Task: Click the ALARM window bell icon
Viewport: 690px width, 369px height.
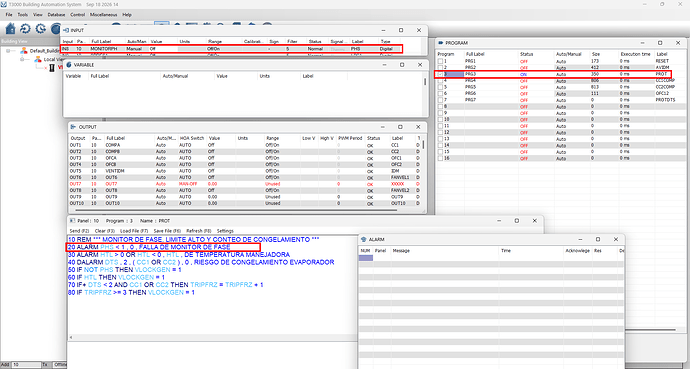Action: 363,239
